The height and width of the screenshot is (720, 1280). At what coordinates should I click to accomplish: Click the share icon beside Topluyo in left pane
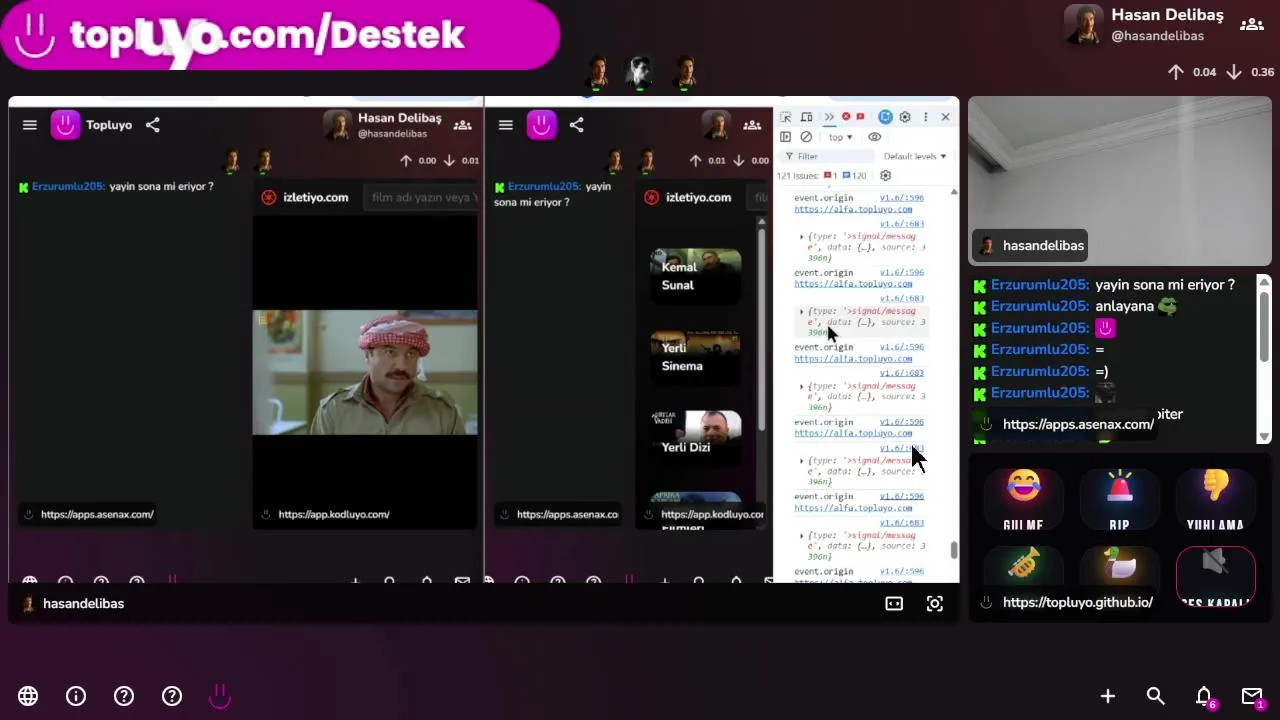(153, 125)
